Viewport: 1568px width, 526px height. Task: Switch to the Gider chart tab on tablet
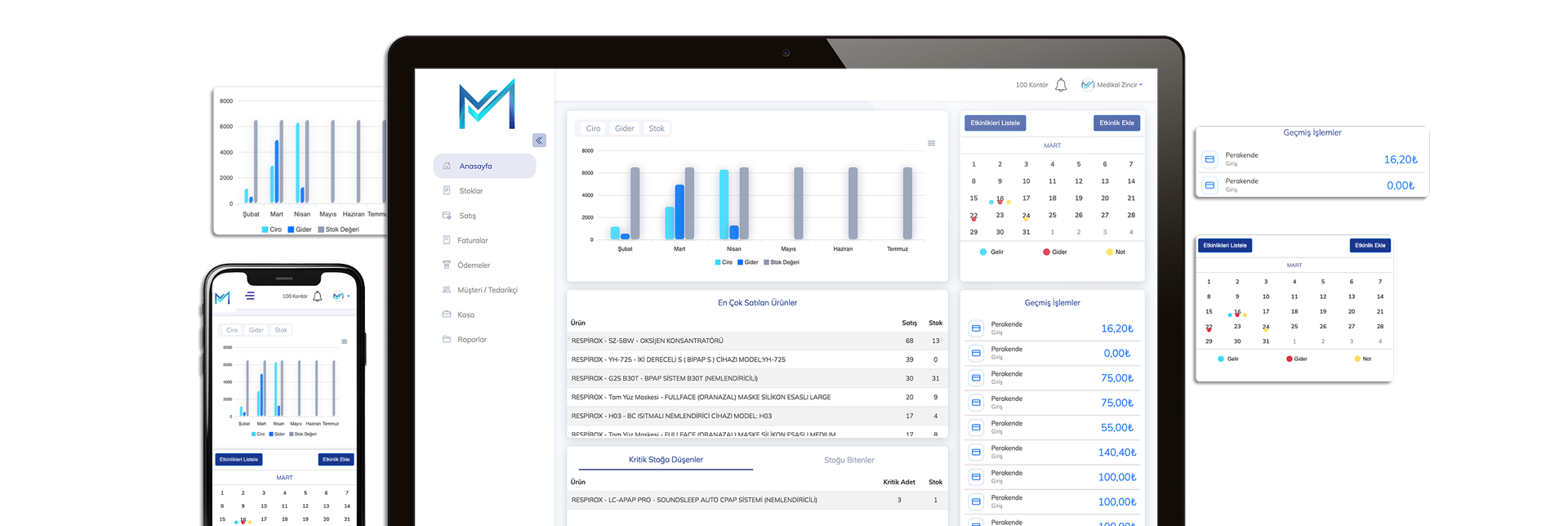click(625, 128)
